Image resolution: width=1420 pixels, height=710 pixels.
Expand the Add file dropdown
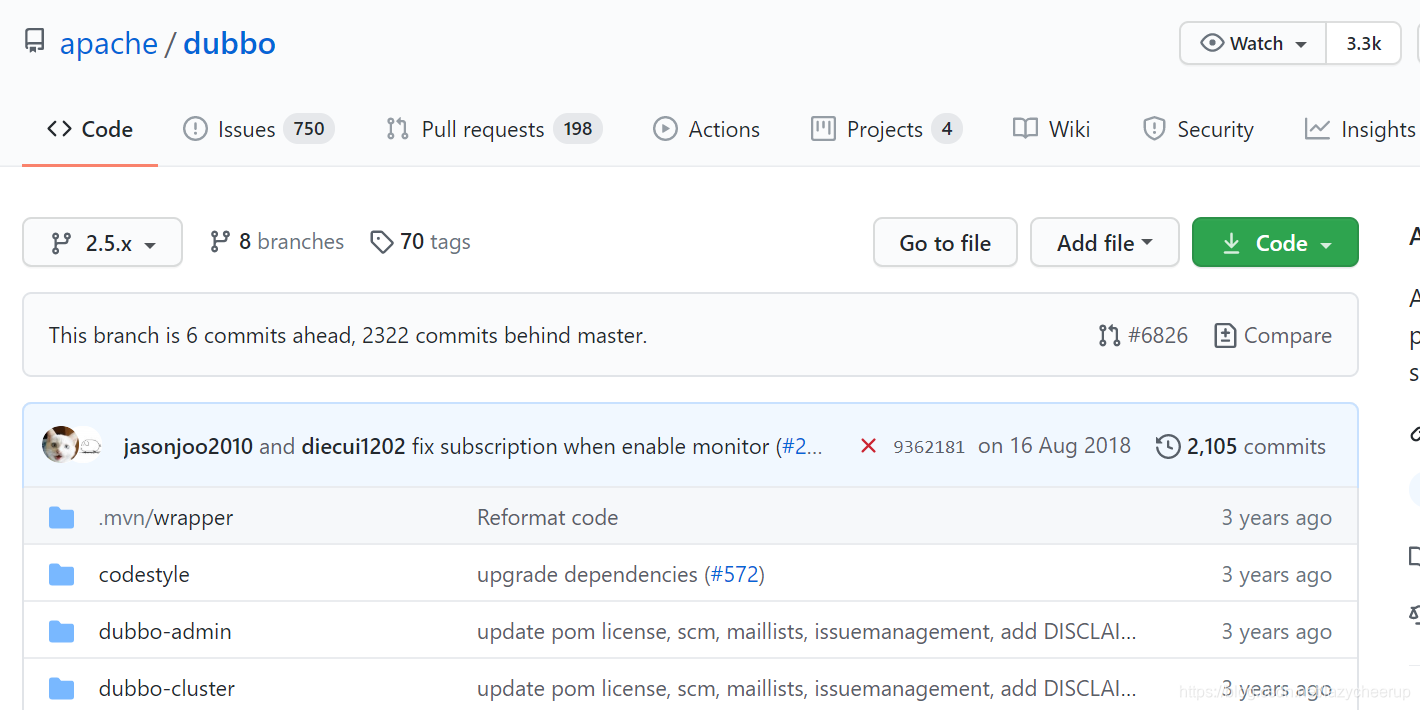1105,242
